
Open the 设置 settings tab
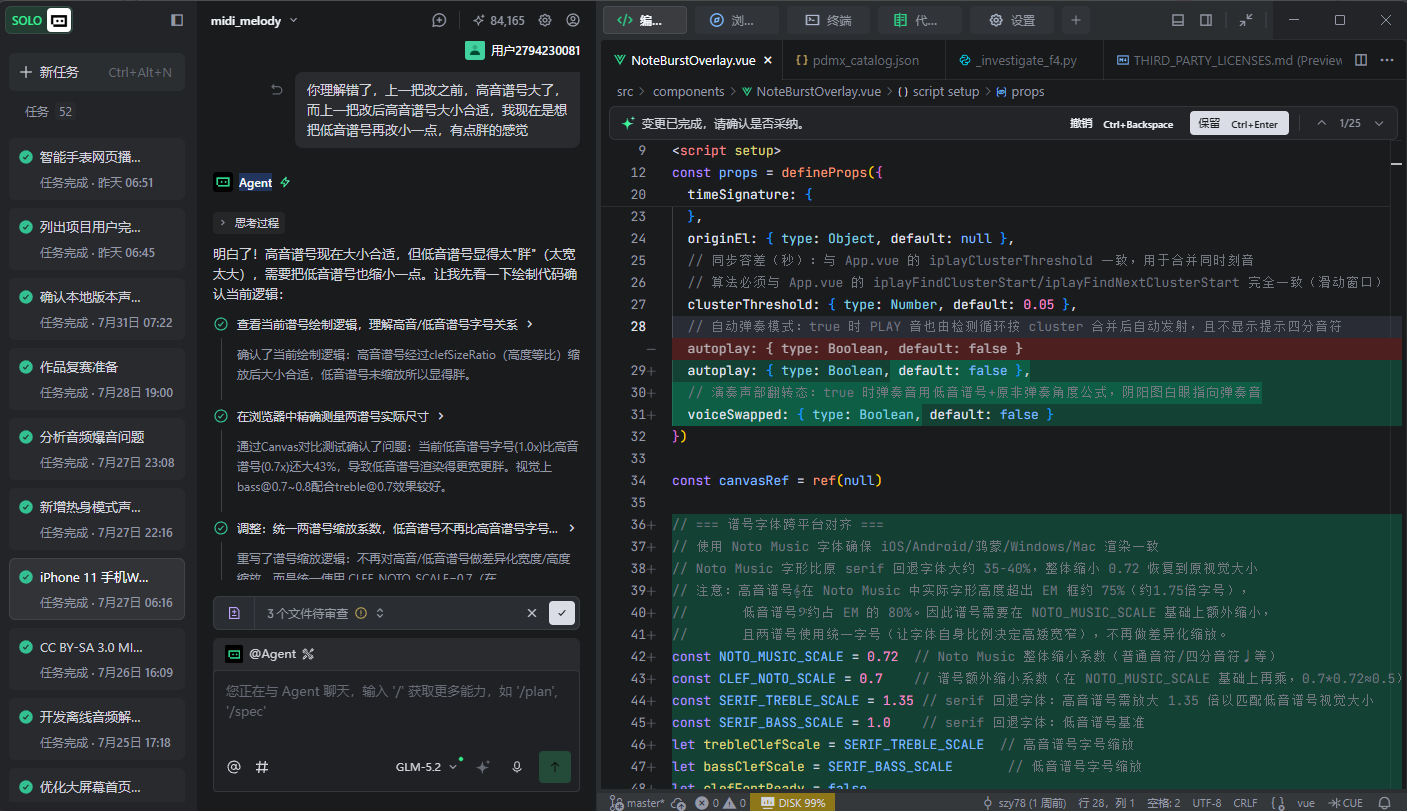click(x=1011, y=20)
